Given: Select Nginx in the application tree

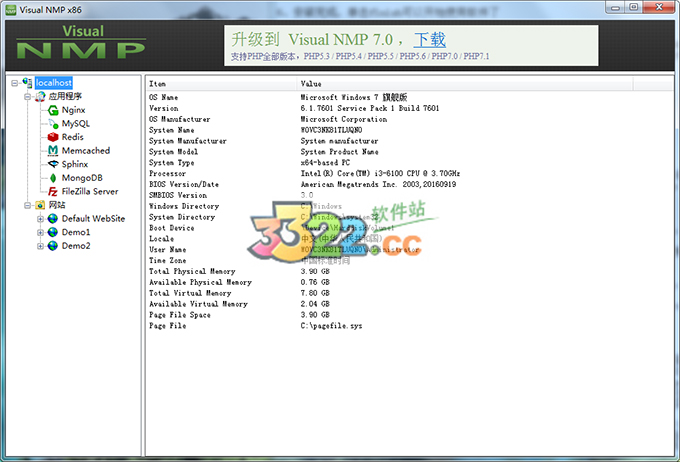Looking at the screenshot, I should coord(73,110).
